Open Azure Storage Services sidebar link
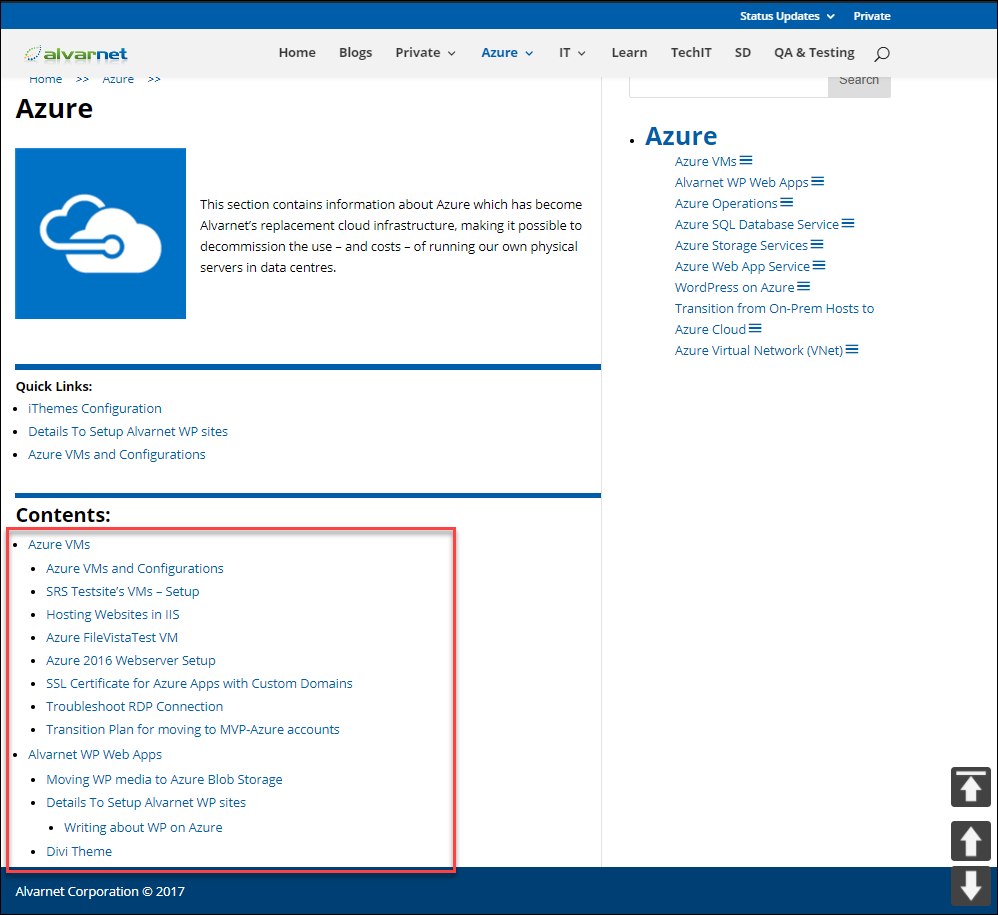The width and height of the screenshot is (998, 915). [x=741, y=245]
